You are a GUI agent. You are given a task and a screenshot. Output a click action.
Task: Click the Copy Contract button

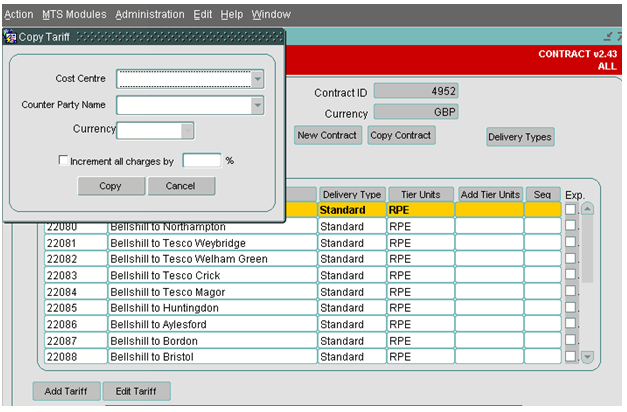point(401,135)
